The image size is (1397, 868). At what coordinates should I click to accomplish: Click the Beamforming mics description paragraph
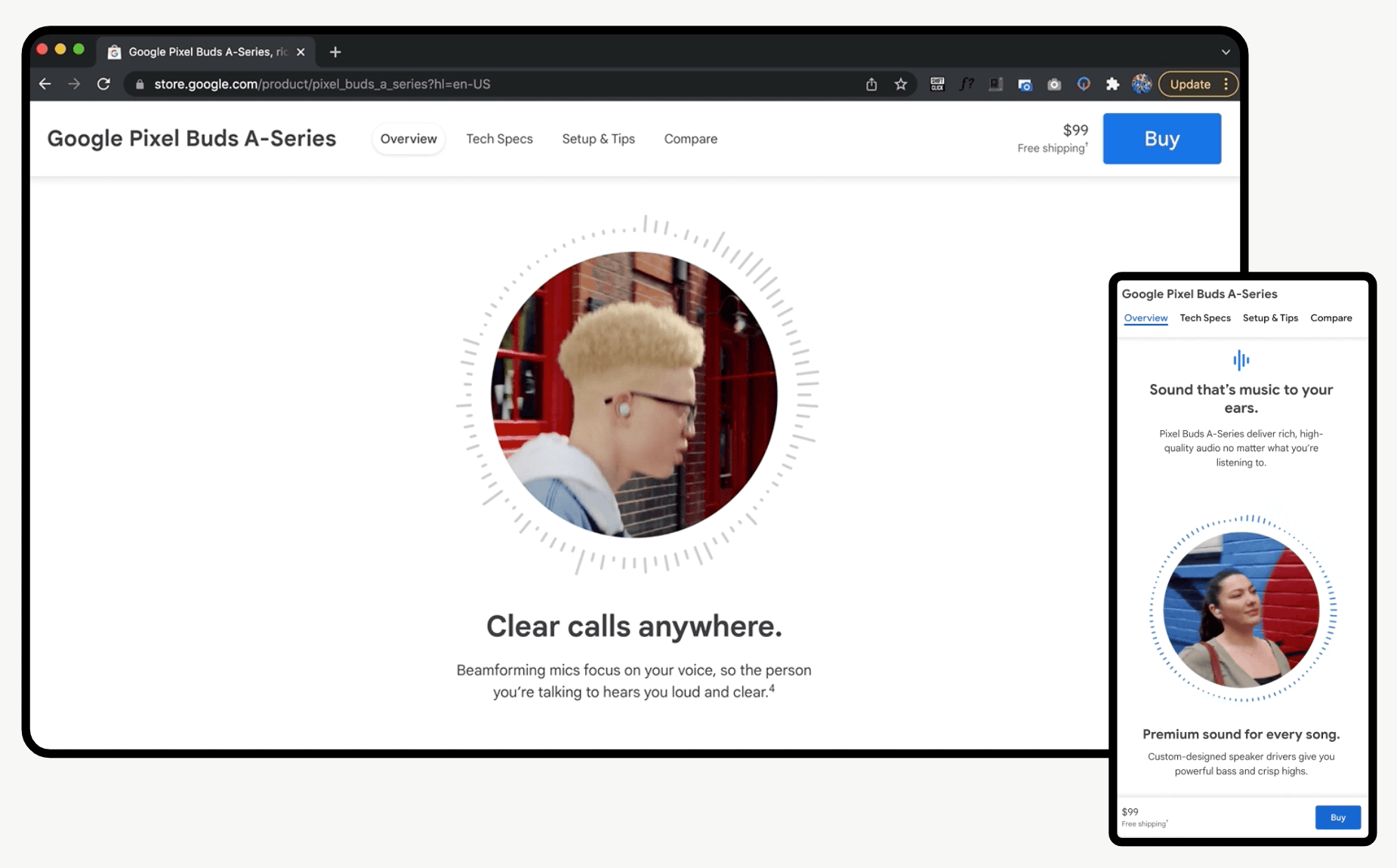tap(634, 681)
